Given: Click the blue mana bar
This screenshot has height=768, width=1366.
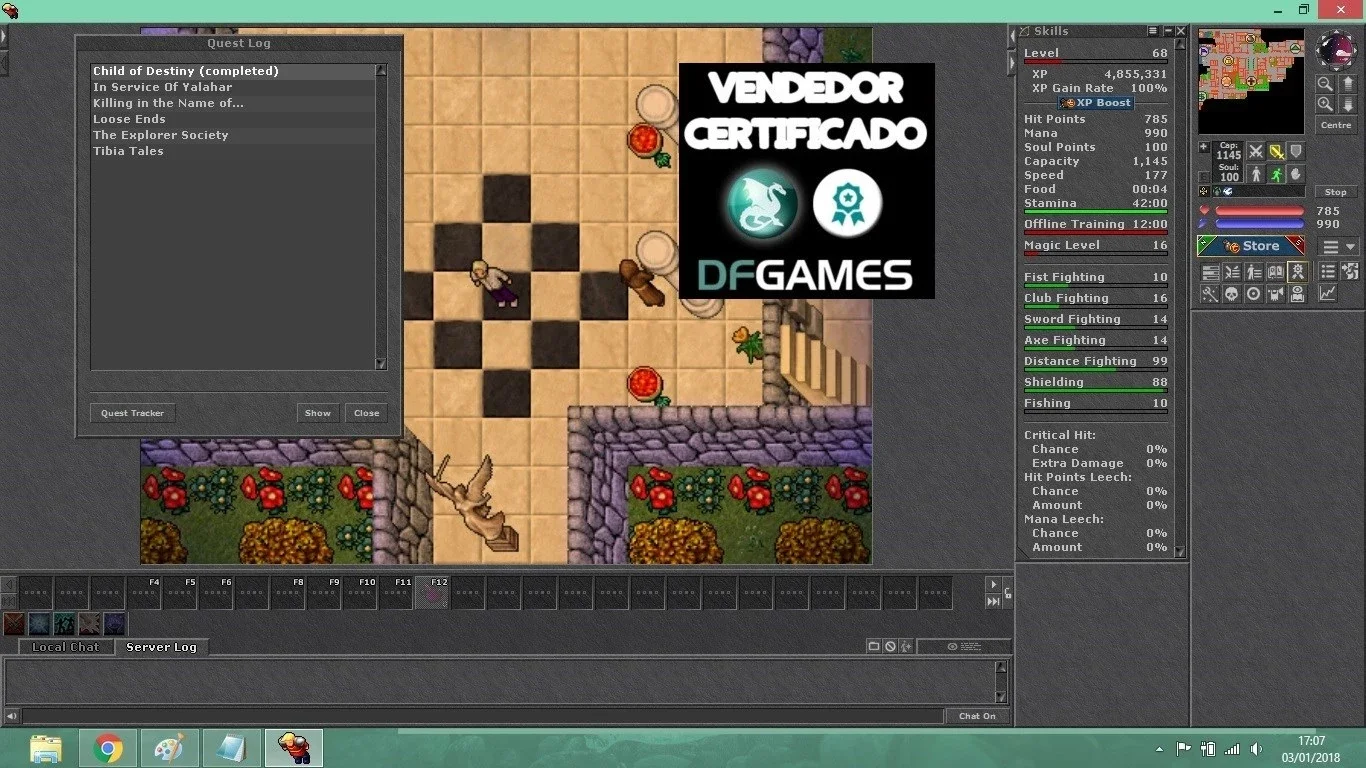Looking at the screenshot, I should (x=1259, y=225).
